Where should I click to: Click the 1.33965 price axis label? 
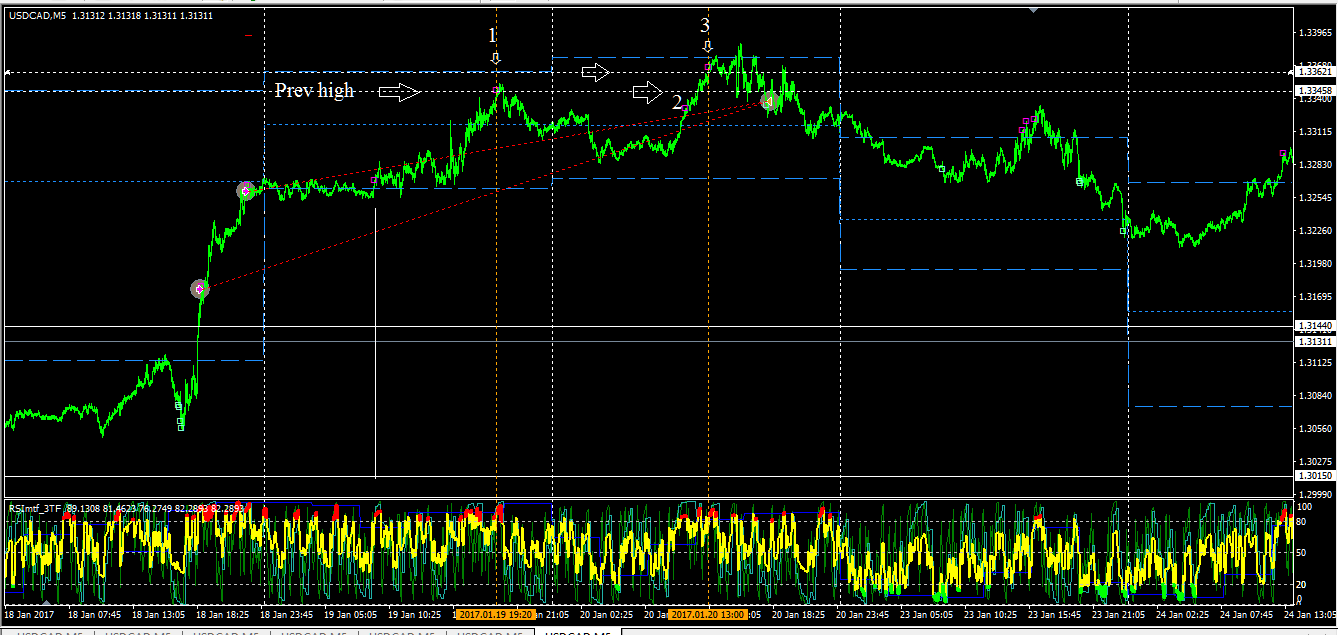point(1313,33)
